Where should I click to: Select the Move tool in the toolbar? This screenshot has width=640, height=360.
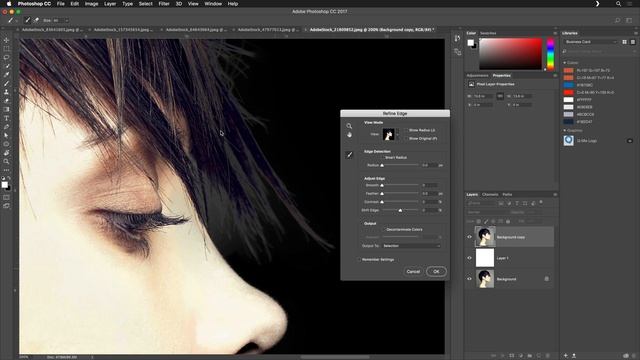pos(6,40)
